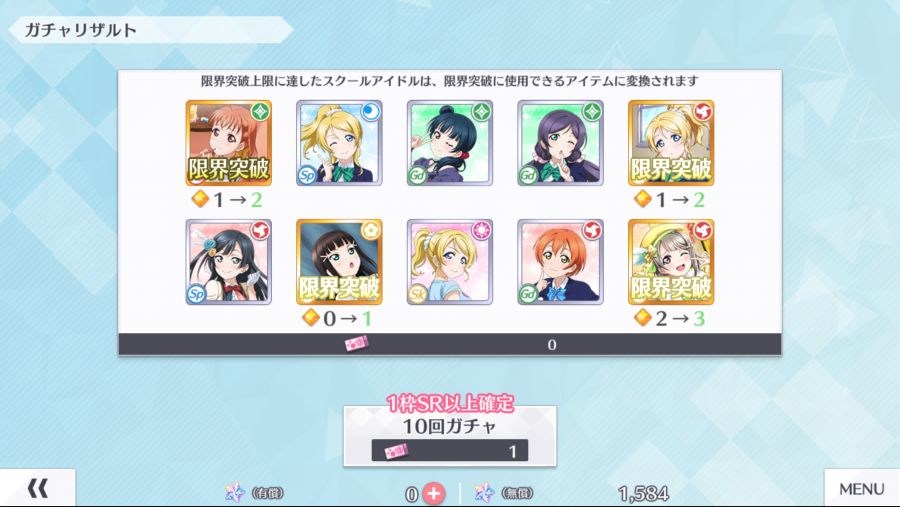This screenshot has width=900, height=507.
Task: Select the blonde Sk card in pink frame
Action: point(449,262)
